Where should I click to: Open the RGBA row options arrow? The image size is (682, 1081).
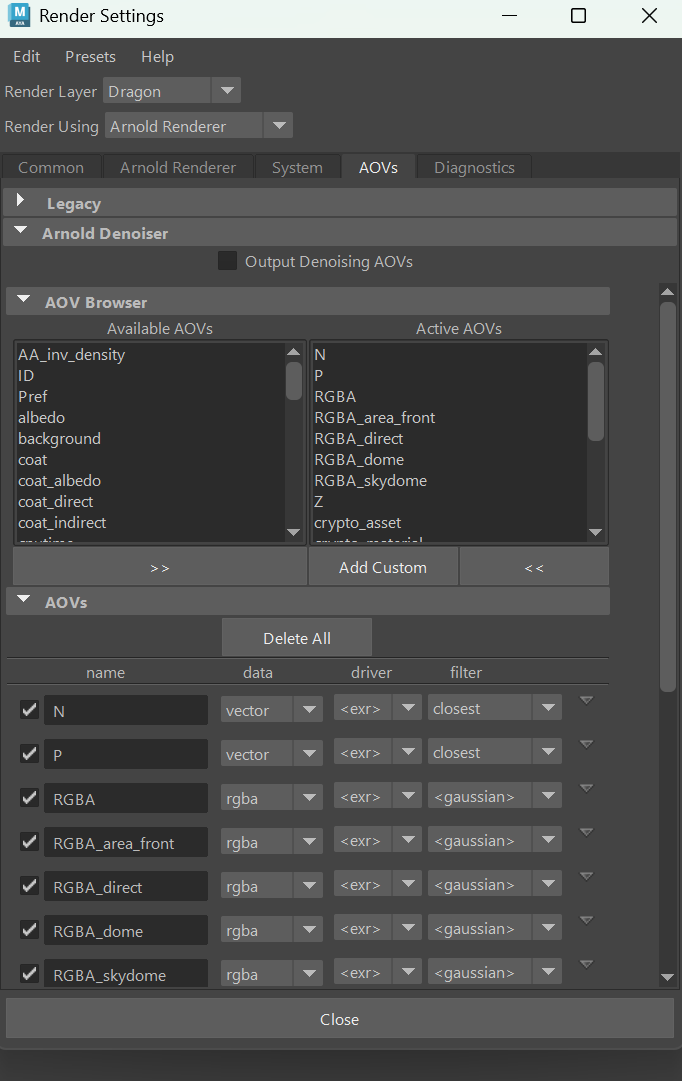pyautogui.click(x=586, y=789)
